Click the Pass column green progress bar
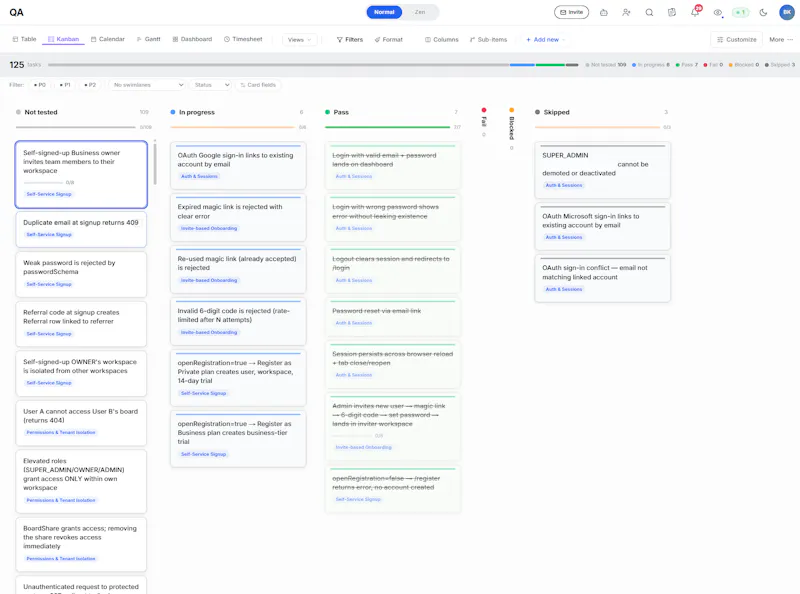 387,127
